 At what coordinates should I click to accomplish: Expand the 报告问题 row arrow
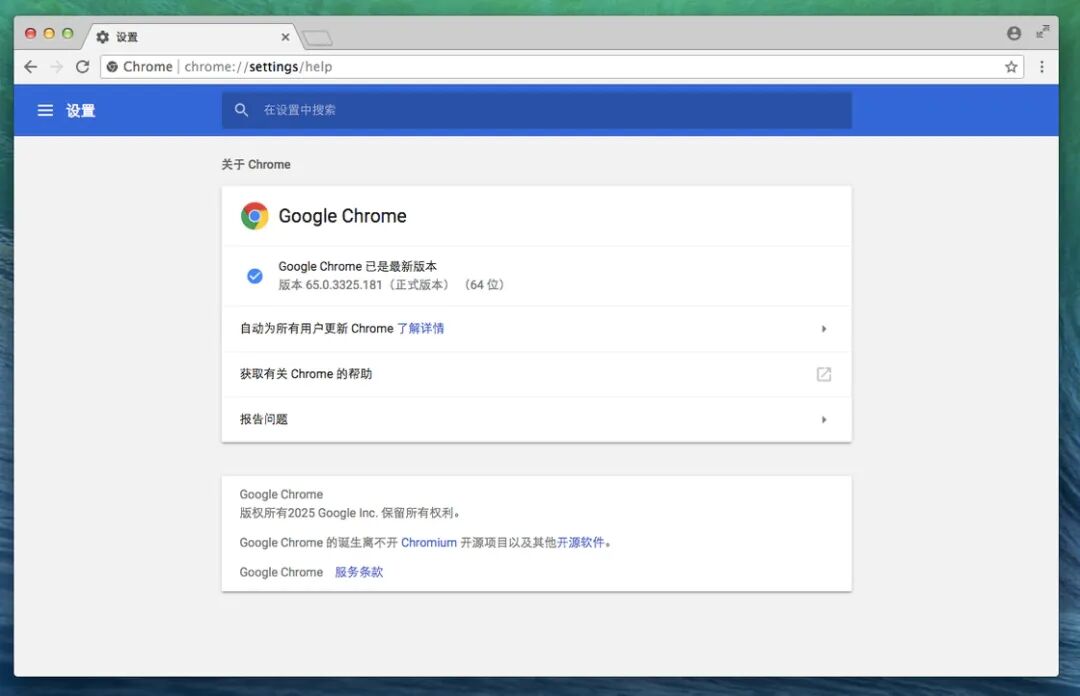824,420
